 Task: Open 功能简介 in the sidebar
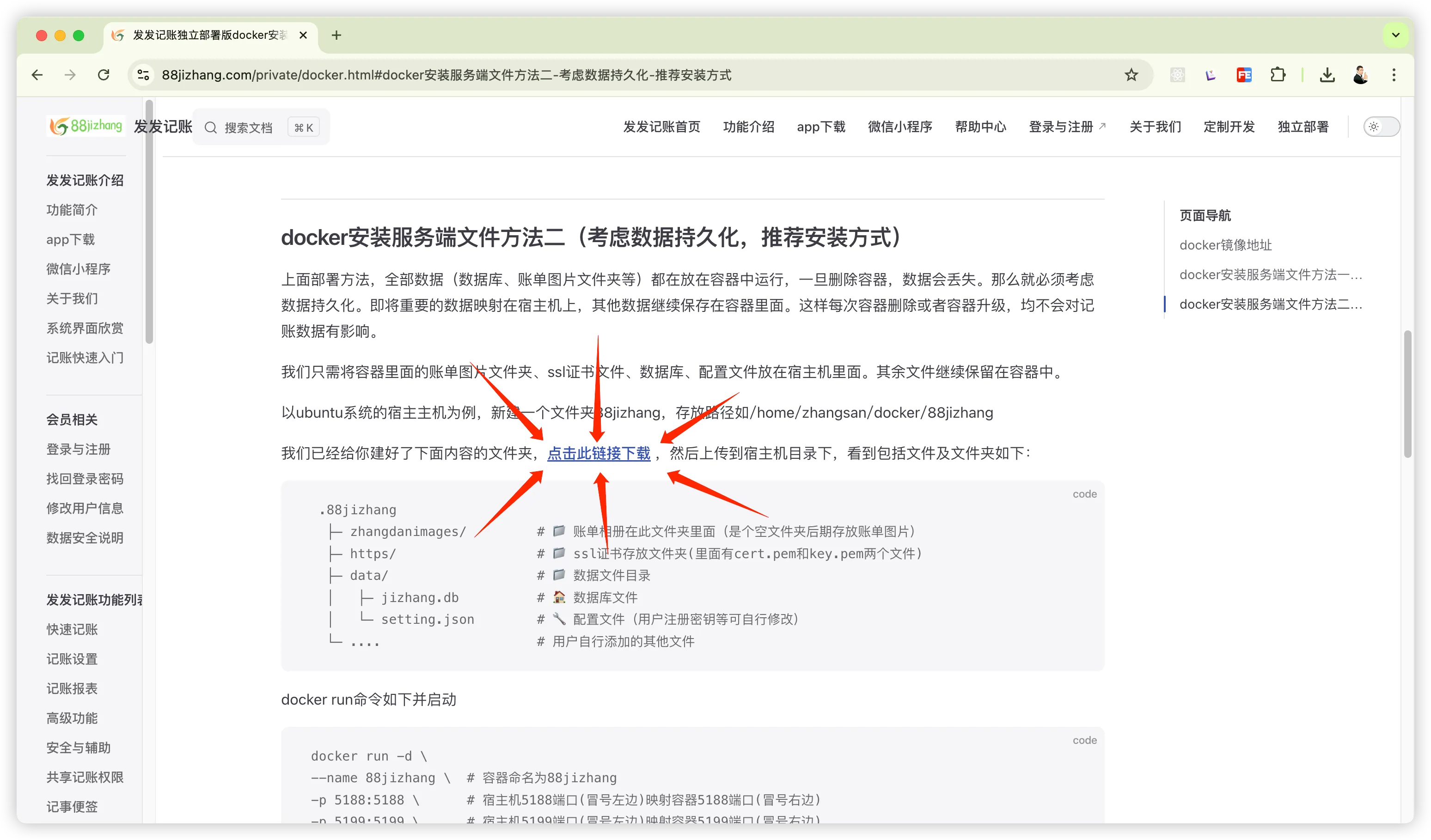click(x=72, y=210)
